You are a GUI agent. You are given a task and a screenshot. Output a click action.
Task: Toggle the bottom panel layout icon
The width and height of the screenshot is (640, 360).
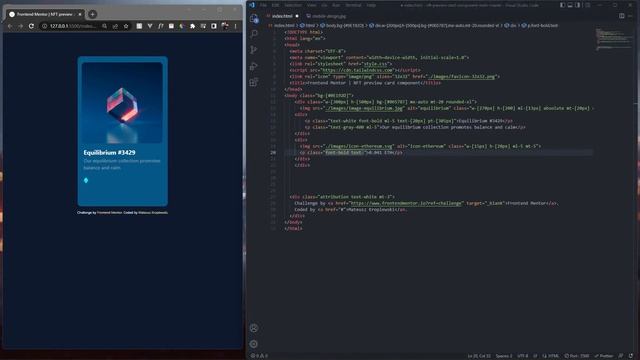(x=570, y=5)
